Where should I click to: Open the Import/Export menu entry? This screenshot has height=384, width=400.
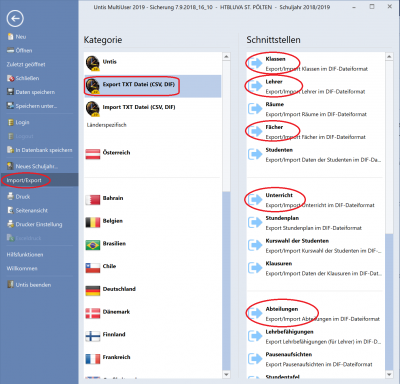pyautogui.click(x=39, y=180)
